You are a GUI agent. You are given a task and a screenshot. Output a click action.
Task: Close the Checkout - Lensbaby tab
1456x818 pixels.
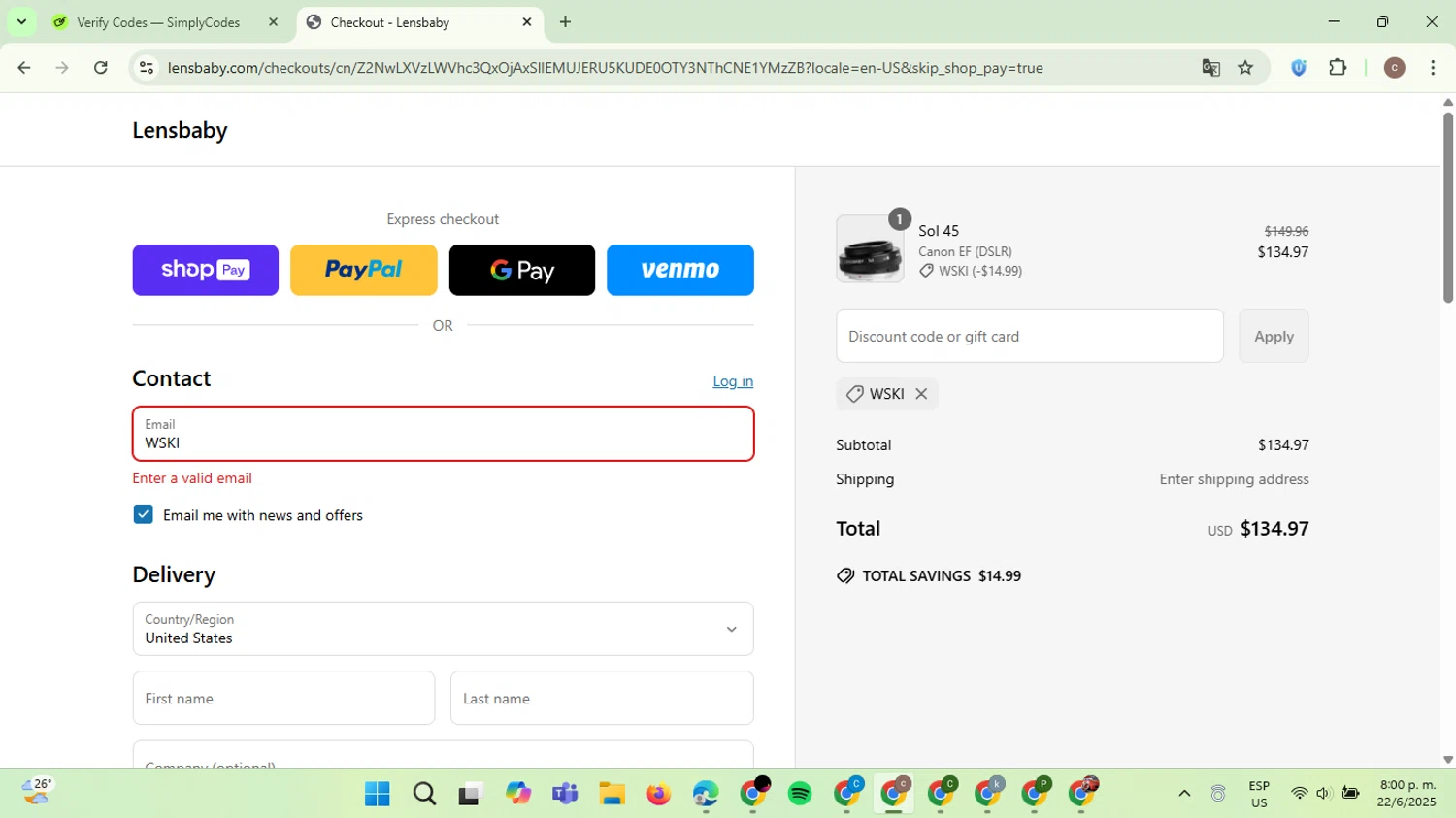[527, 22]
